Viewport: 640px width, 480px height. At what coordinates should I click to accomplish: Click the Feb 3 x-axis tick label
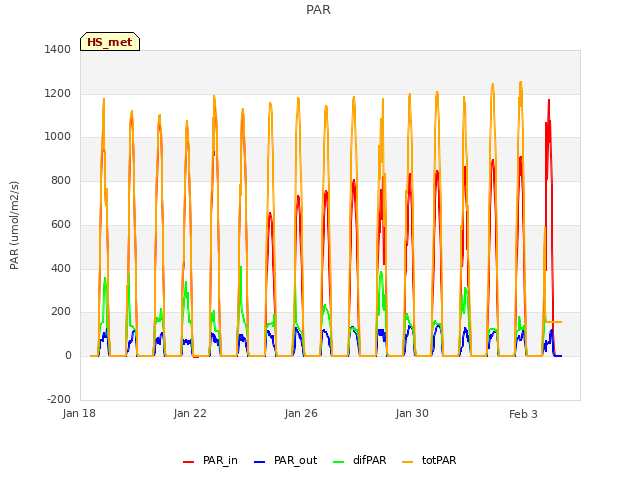523,414
